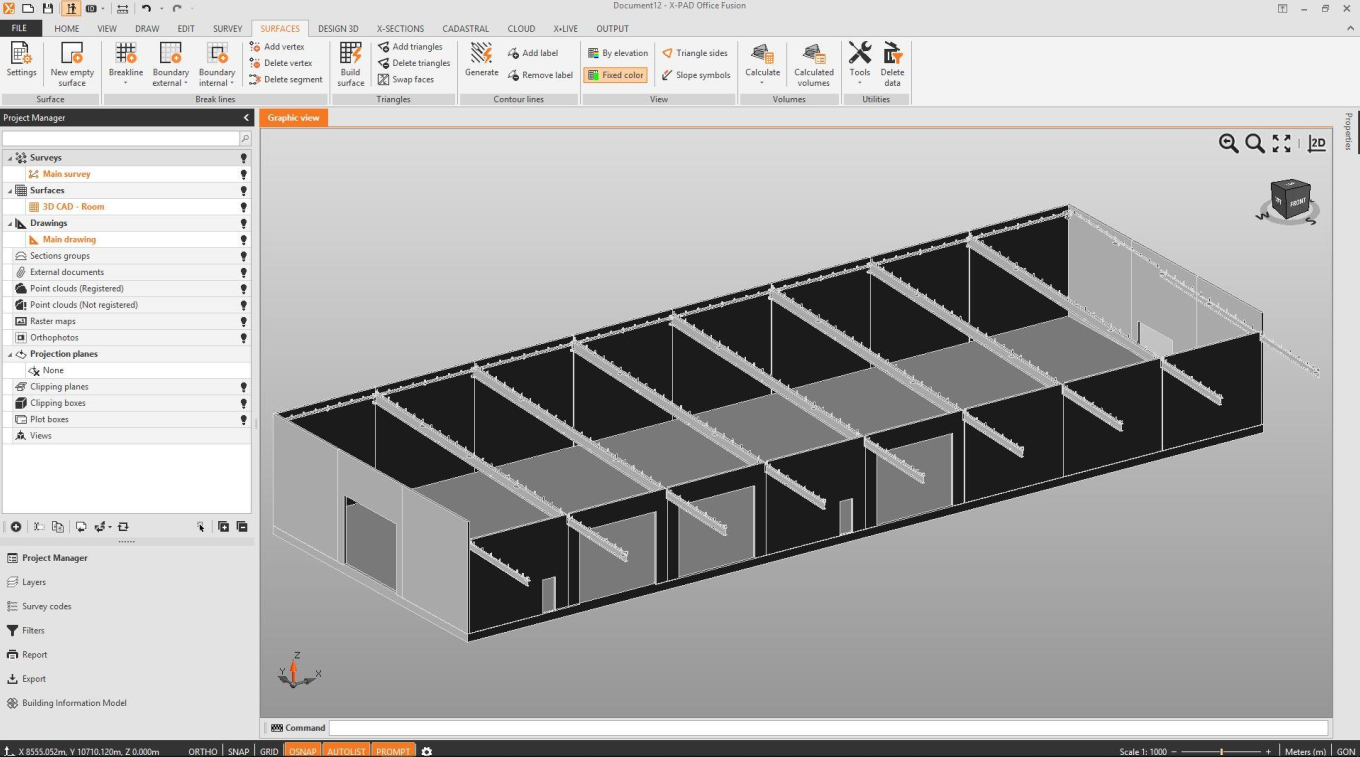The height and width of the screenshot is (757, 1360).
Task: Collapse the Surfaces tree node
Action: [x=10, y=191]
